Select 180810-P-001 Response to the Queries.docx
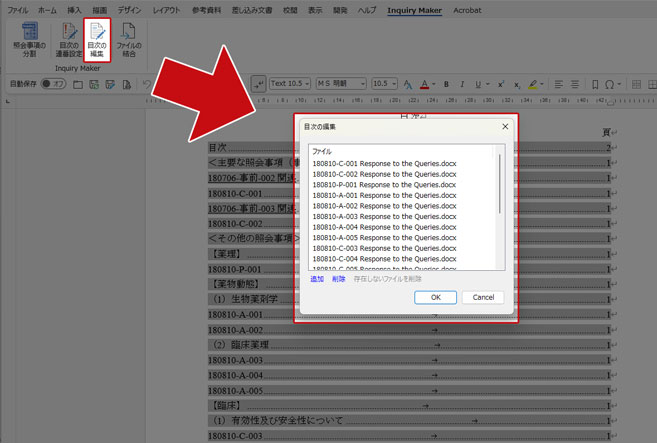Screen dimensions: 657x443 point(384,184)
